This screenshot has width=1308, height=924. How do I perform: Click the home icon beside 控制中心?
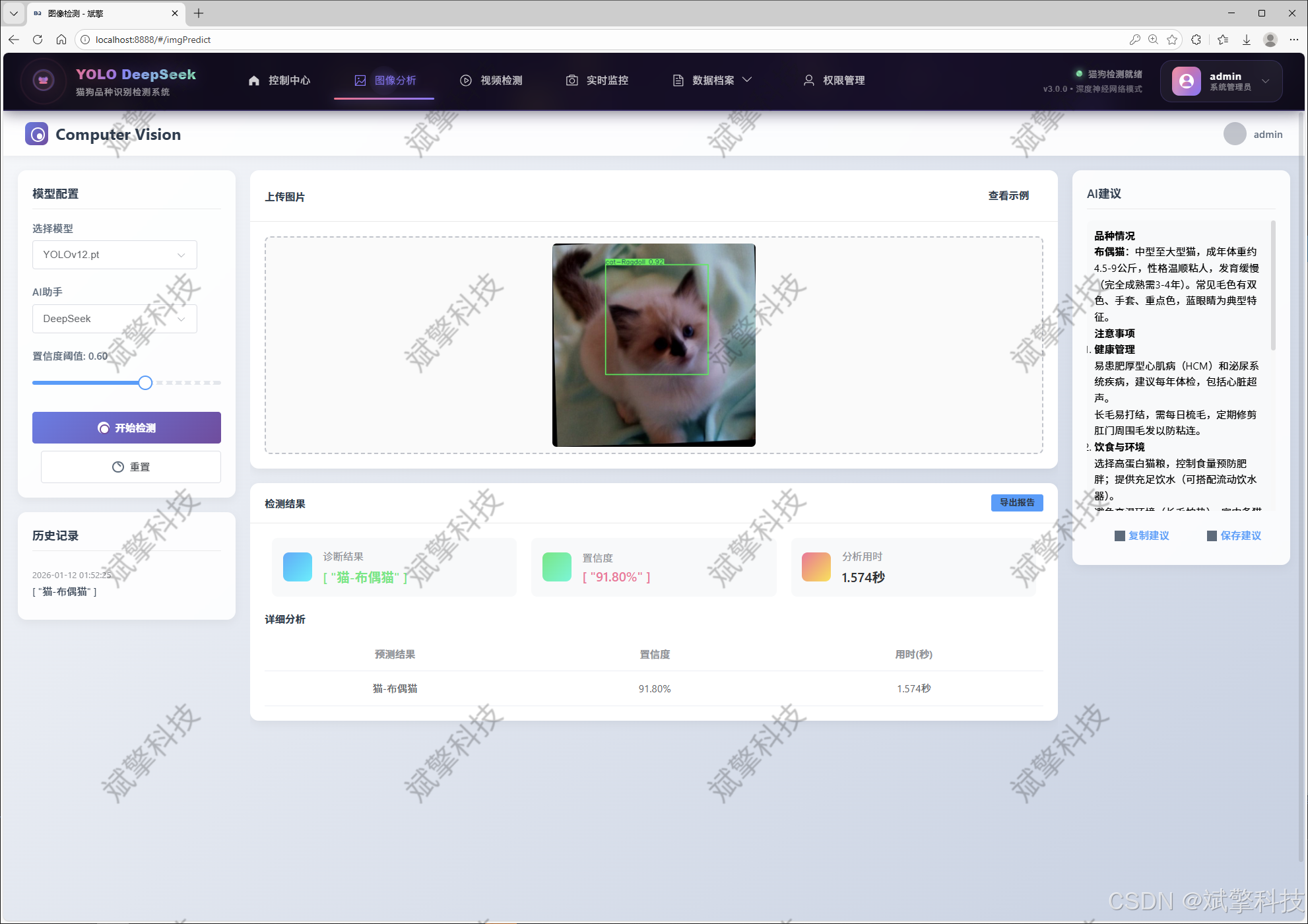click(x=254, y=81)
